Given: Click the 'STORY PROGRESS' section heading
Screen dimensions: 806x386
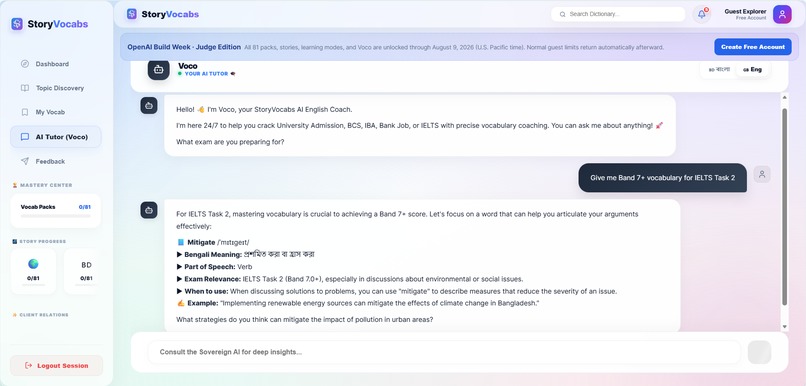Looking at the screenshot, I should [x=43, y=241].
